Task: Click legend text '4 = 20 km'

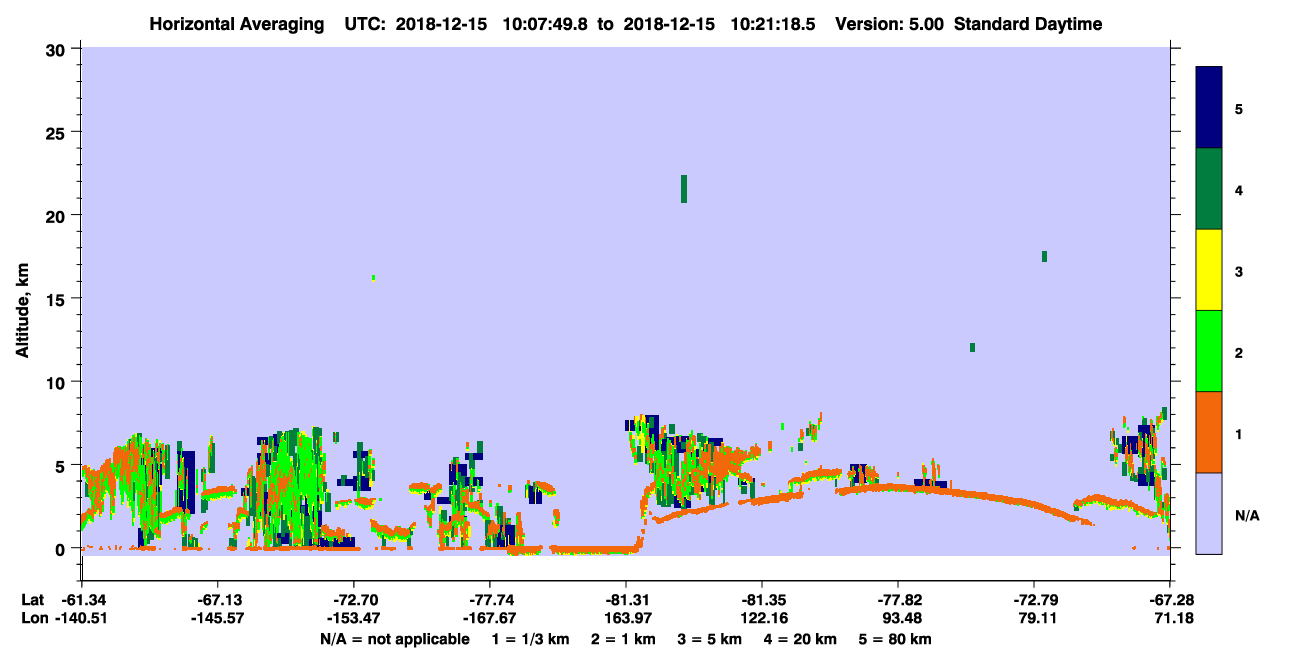Action: click(802, 639)
